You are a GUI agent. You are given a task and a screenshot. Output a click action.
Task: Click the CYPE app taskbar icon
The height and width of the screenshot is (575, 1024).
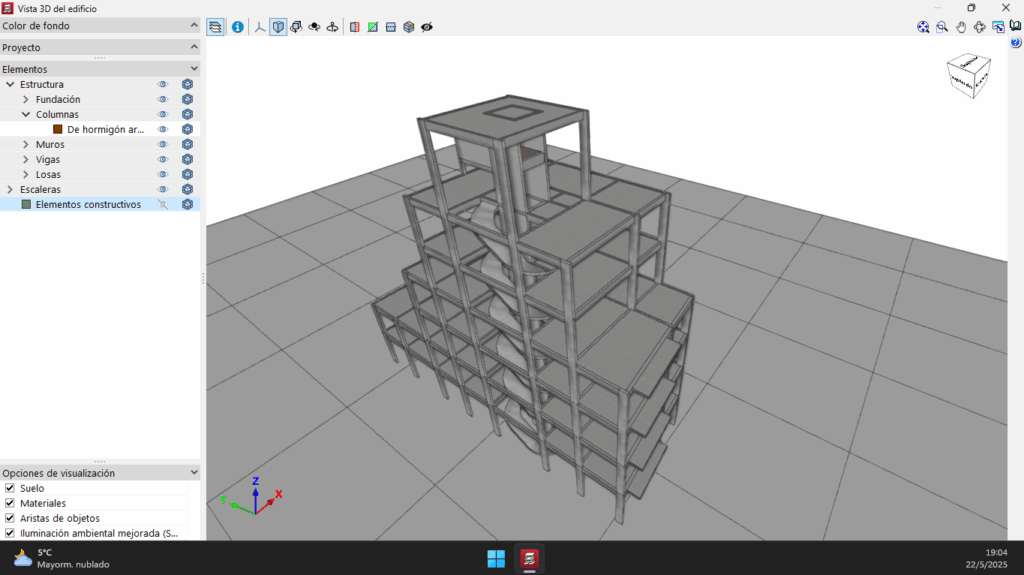[529, 559]
